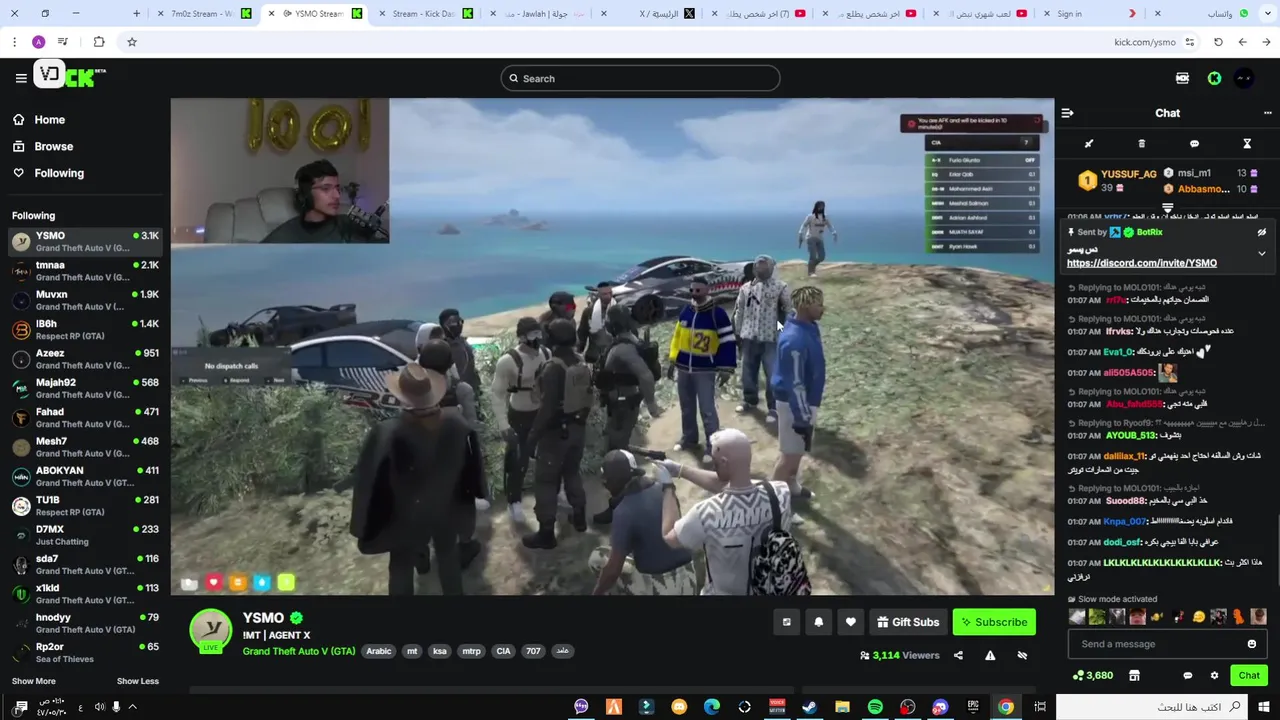Share the stream with the share icon

958,656
